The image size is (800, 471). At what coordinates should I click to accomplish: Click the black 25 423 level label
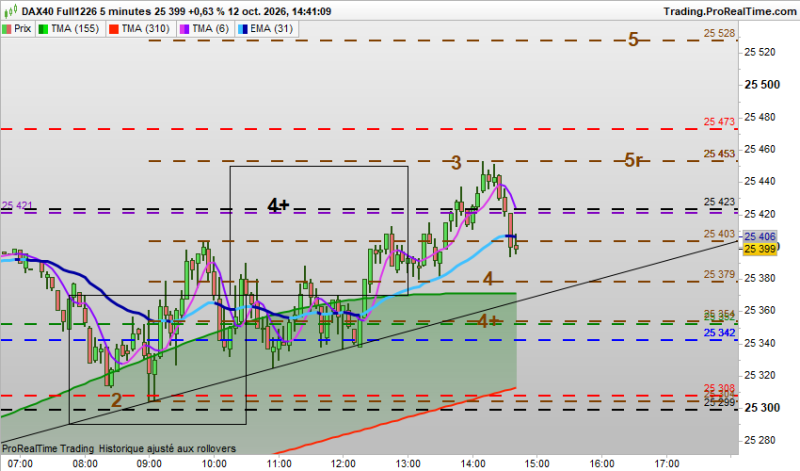pyautogui.click(x=719, y=202)
